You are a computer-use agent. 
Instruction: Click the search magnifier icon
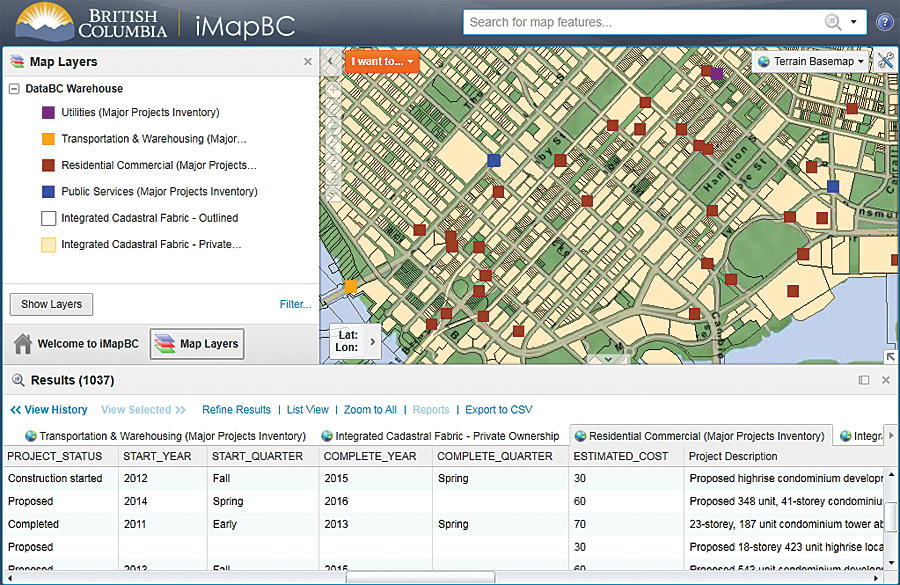(832, 22)
